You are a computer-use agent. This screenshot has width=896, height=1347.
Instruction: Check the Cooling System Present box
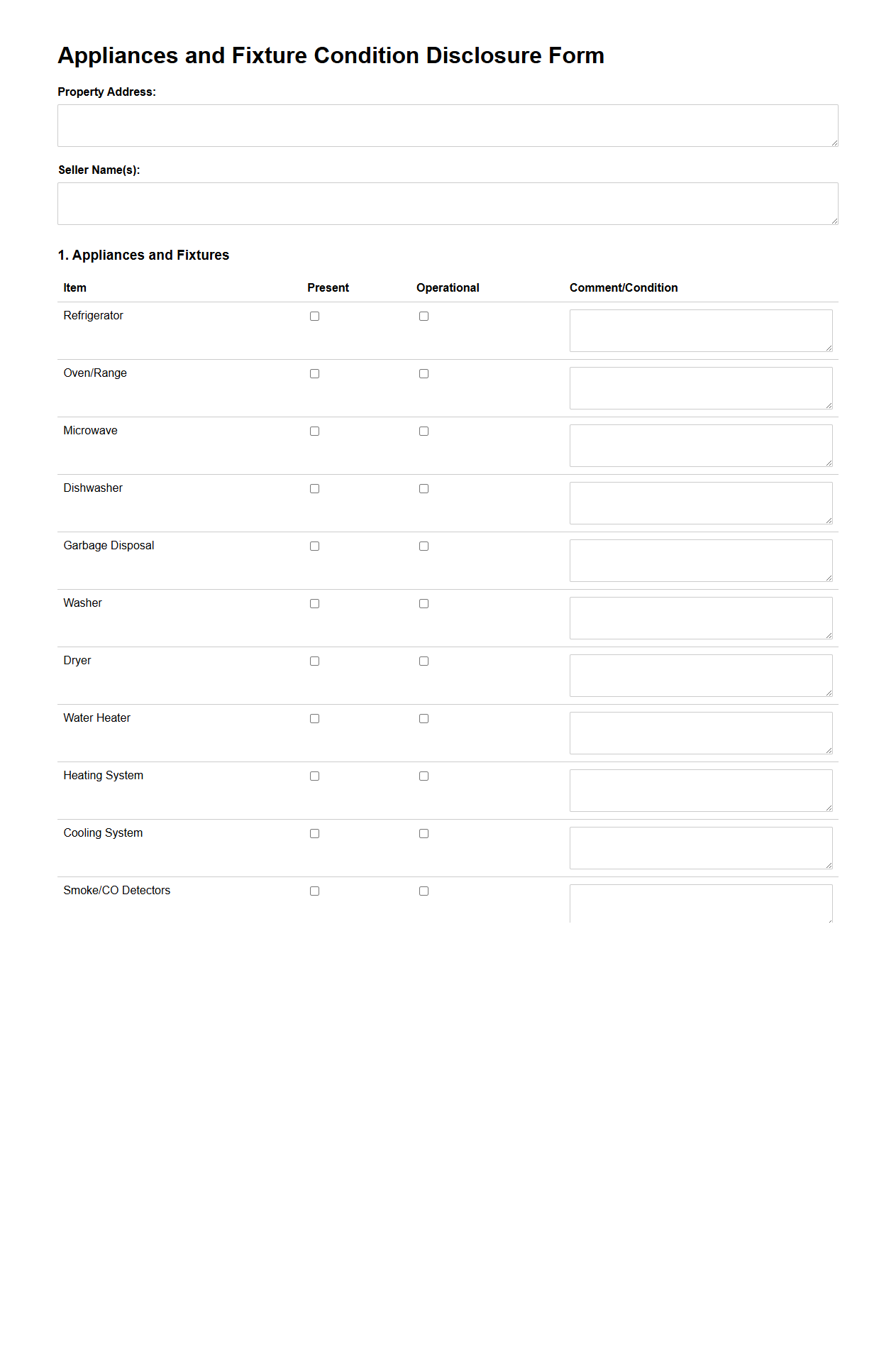[314, 833]
